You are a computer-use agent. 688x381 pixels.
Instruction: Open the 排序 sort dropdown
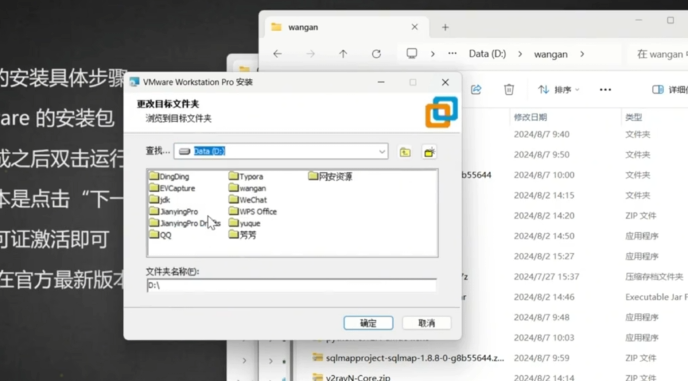pyautogui.click(x=559, y=90)
